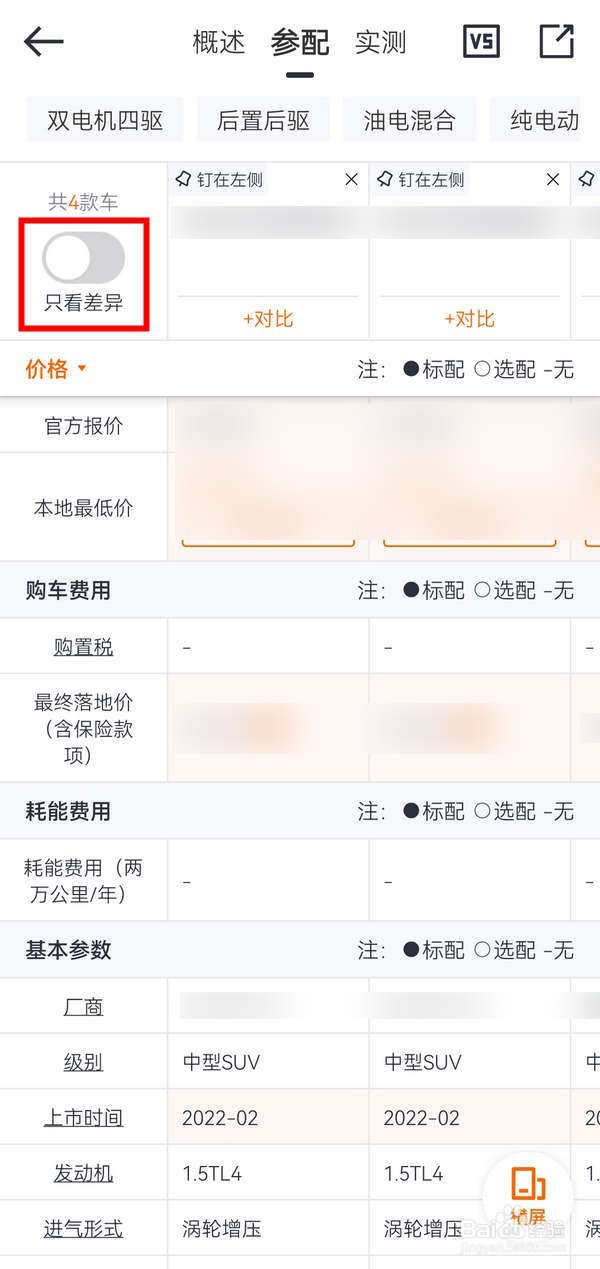The image size is (600, 1269).
Task: Remove the second car column with X
Action: 553,180
